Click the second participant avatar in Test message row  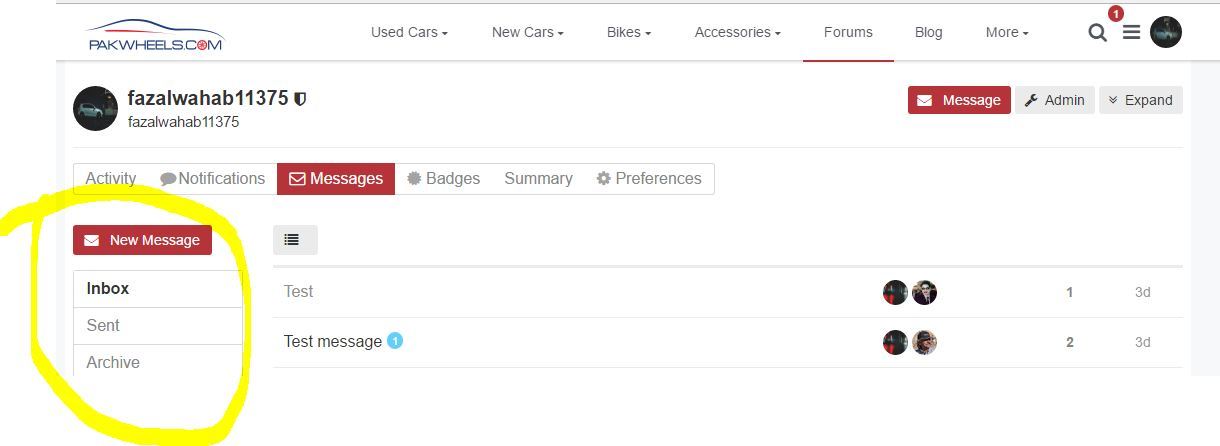click(924, 342)
